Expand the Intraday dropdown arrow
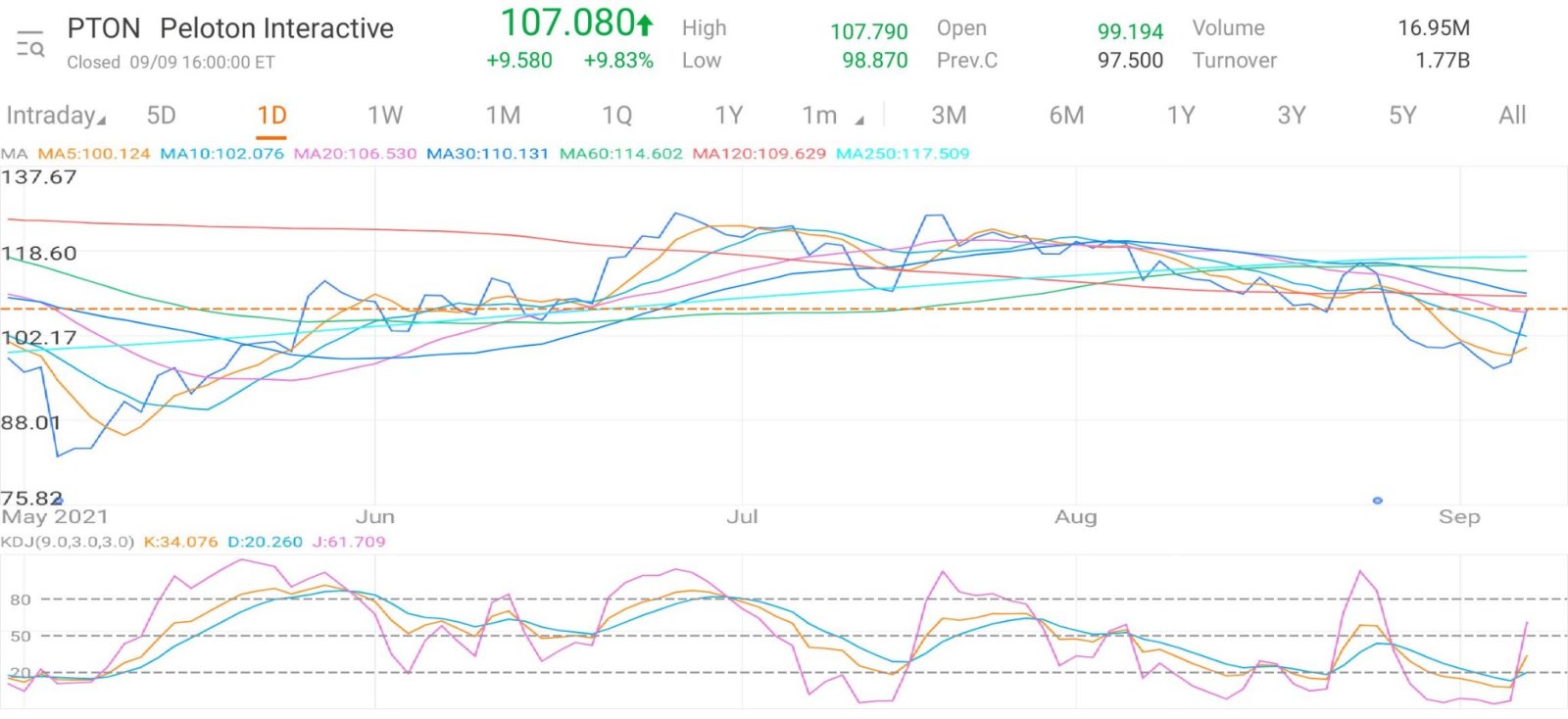The height and width of the screenshot is (719, 1568). coord(101,121)
